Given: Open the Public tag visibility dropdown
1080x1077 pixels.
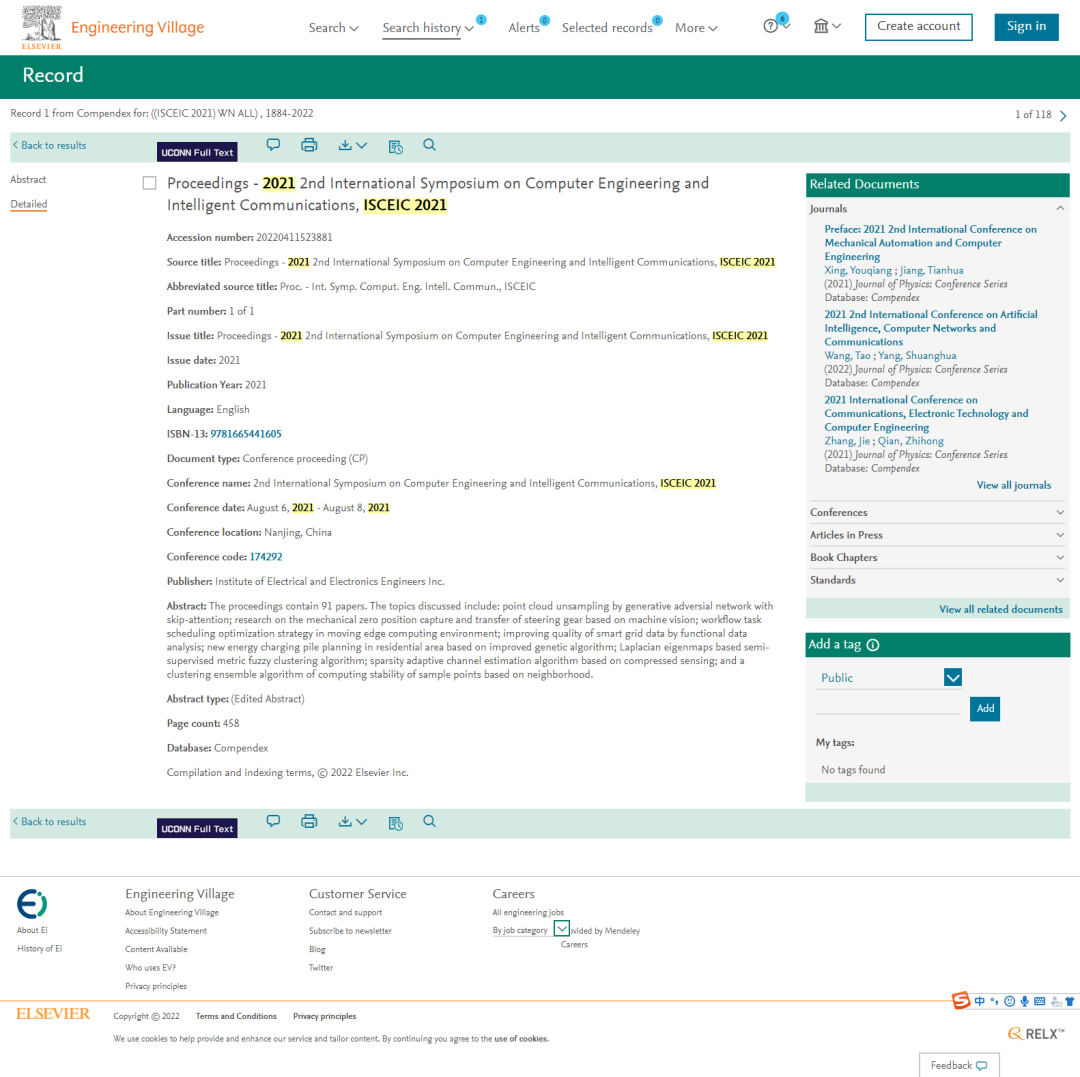Looking at the screenshot, I should [952, 678].
